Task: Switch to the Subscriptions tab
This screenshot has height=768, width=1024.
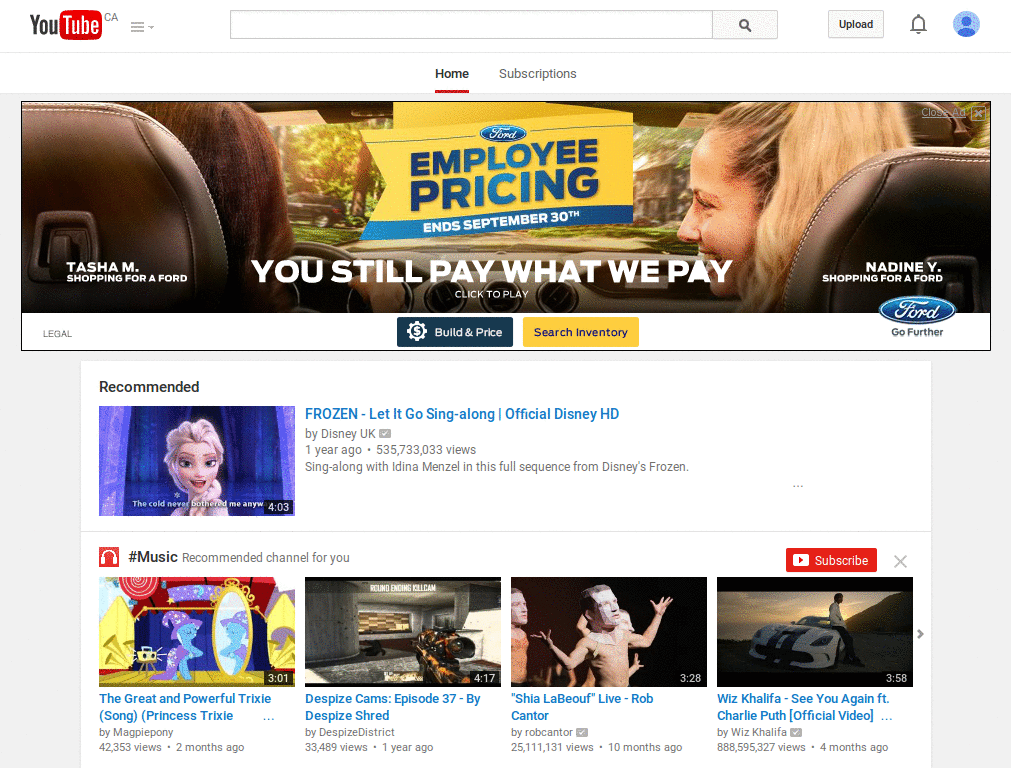Action: point(537,74)
